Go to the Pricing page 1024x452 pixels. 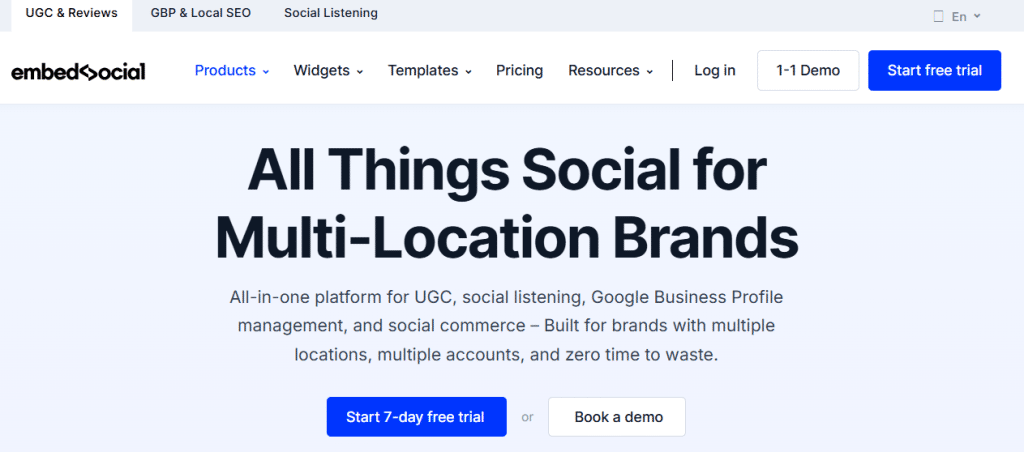pos(519,71)
